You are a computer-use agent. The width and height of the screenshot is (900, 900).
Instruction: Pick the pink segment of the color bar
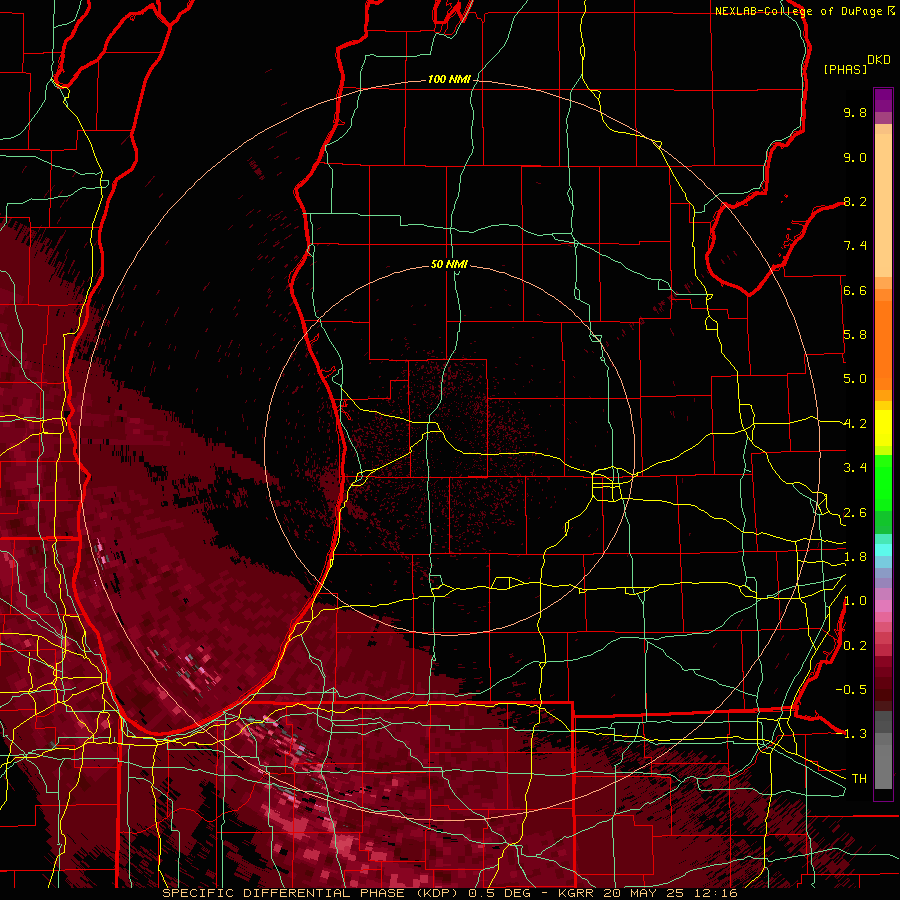point(883,606)
